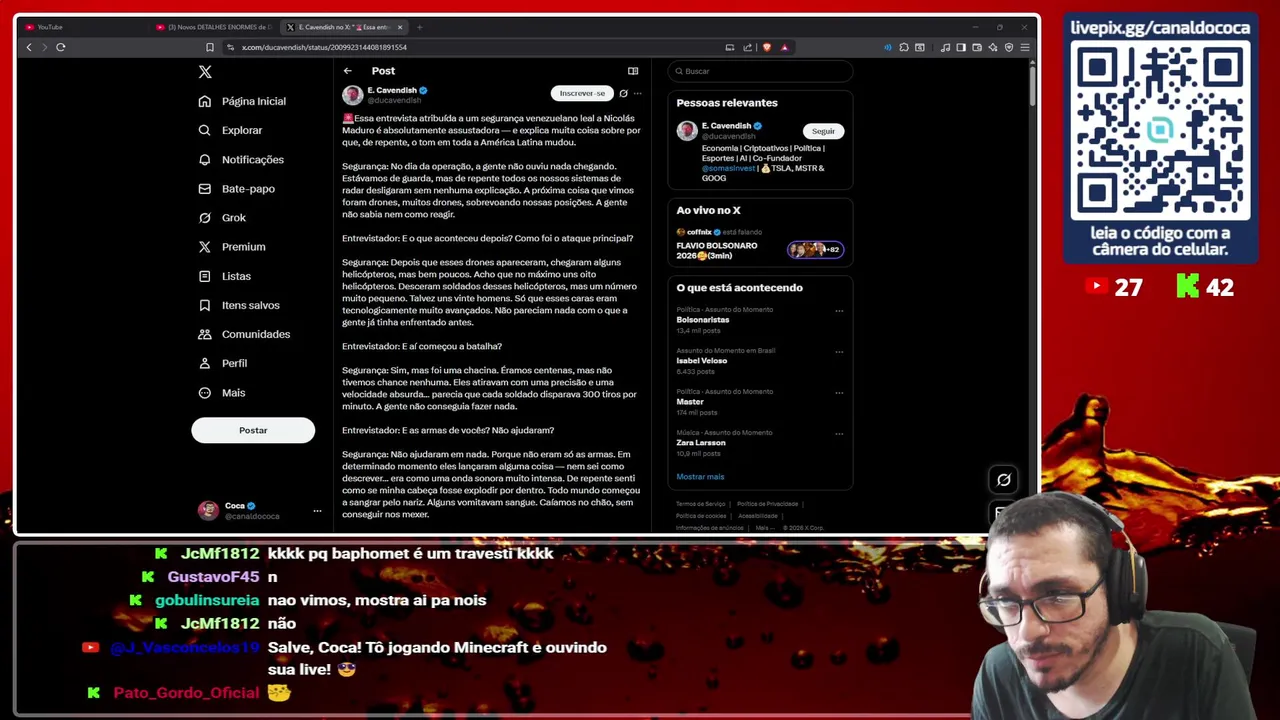Open Brave Rewards triangle icon
The height and width of the screenshot is (720, 1280).
[x=785, y=47]
